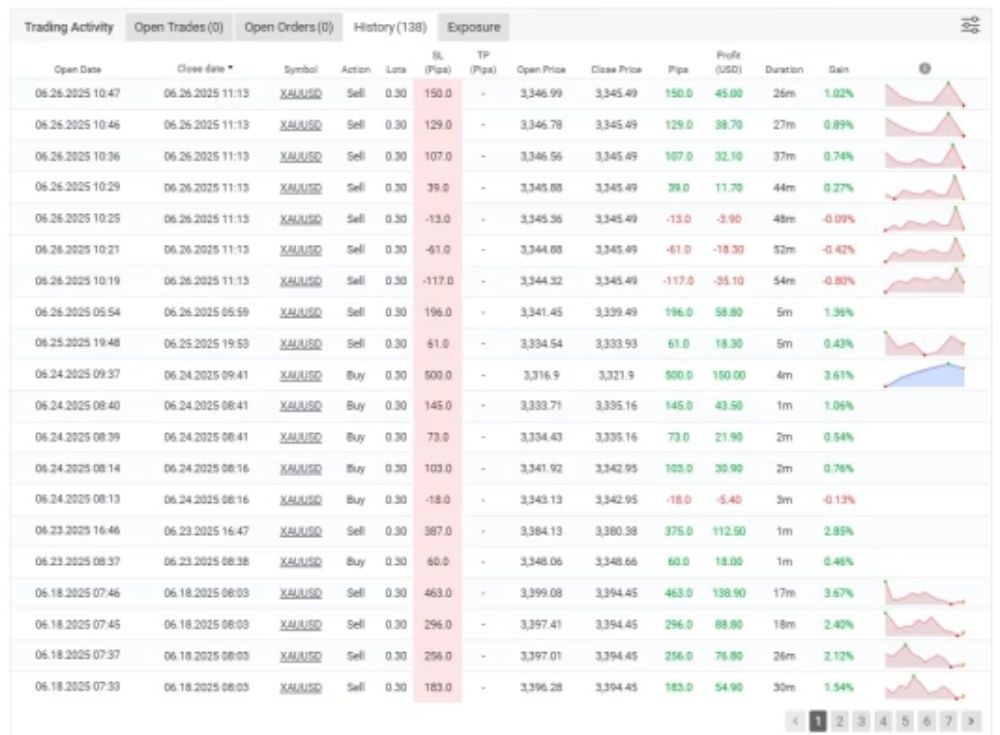The height and width of the screenshot is (735, 1000).
Task: Go to next page arrow in pagination
Action: 969,719
